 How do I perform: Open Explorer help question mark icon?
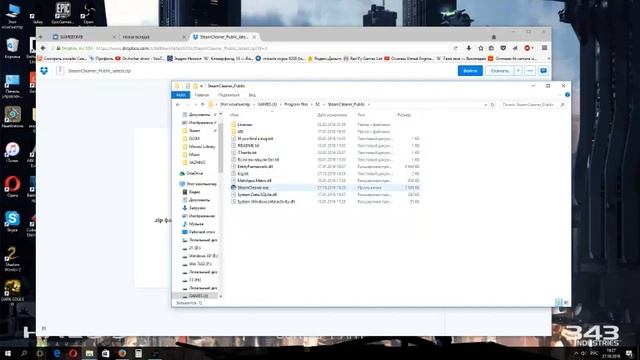[x=567, y=95]
